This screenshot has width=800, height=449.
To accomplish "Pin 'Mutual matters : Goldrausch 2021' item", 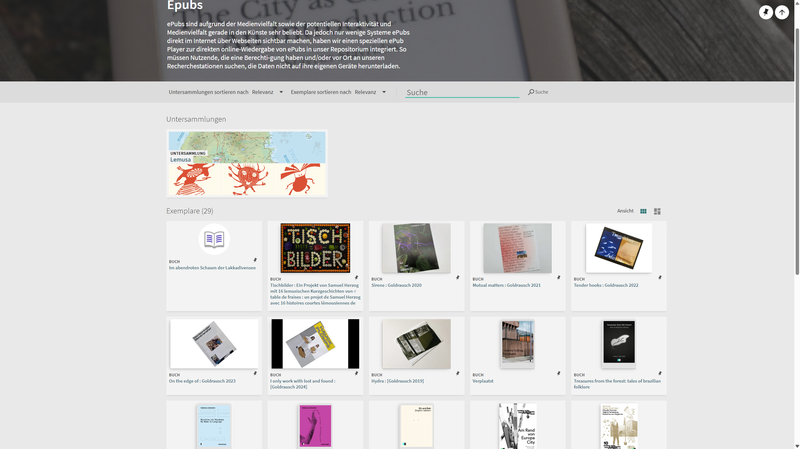I will [558, 278].
